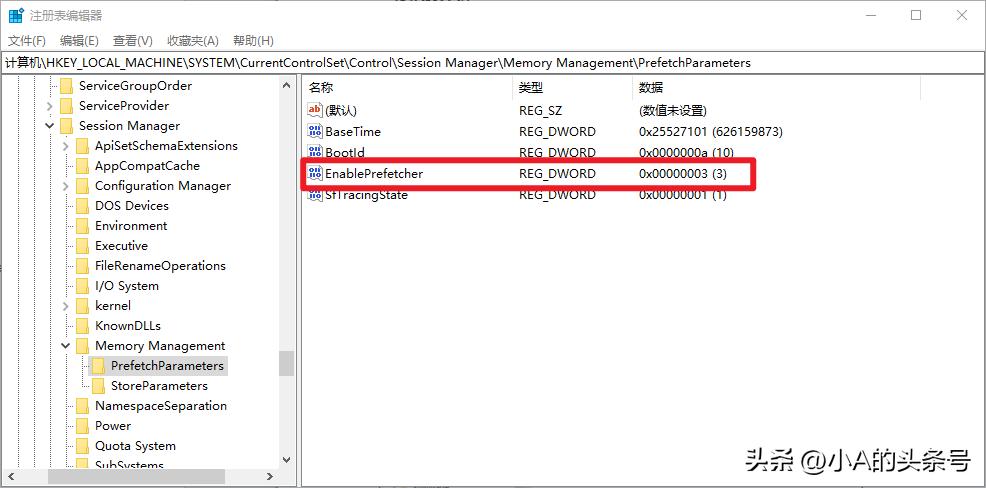Expand the Configuration Manager node
The width and height of the screenshot is (986, 488).
coord(66,186)
